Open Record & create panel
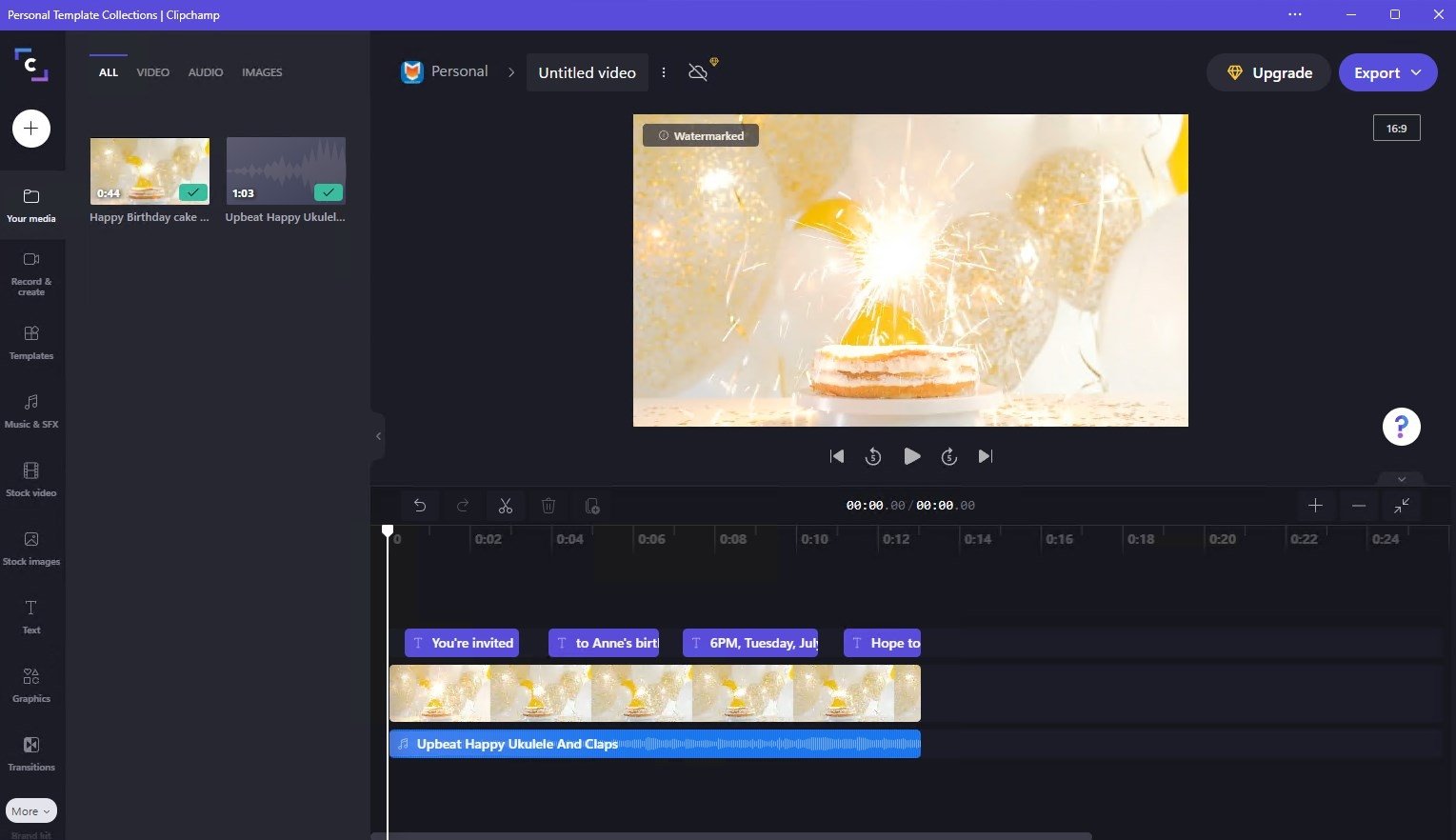 point(31,274)
